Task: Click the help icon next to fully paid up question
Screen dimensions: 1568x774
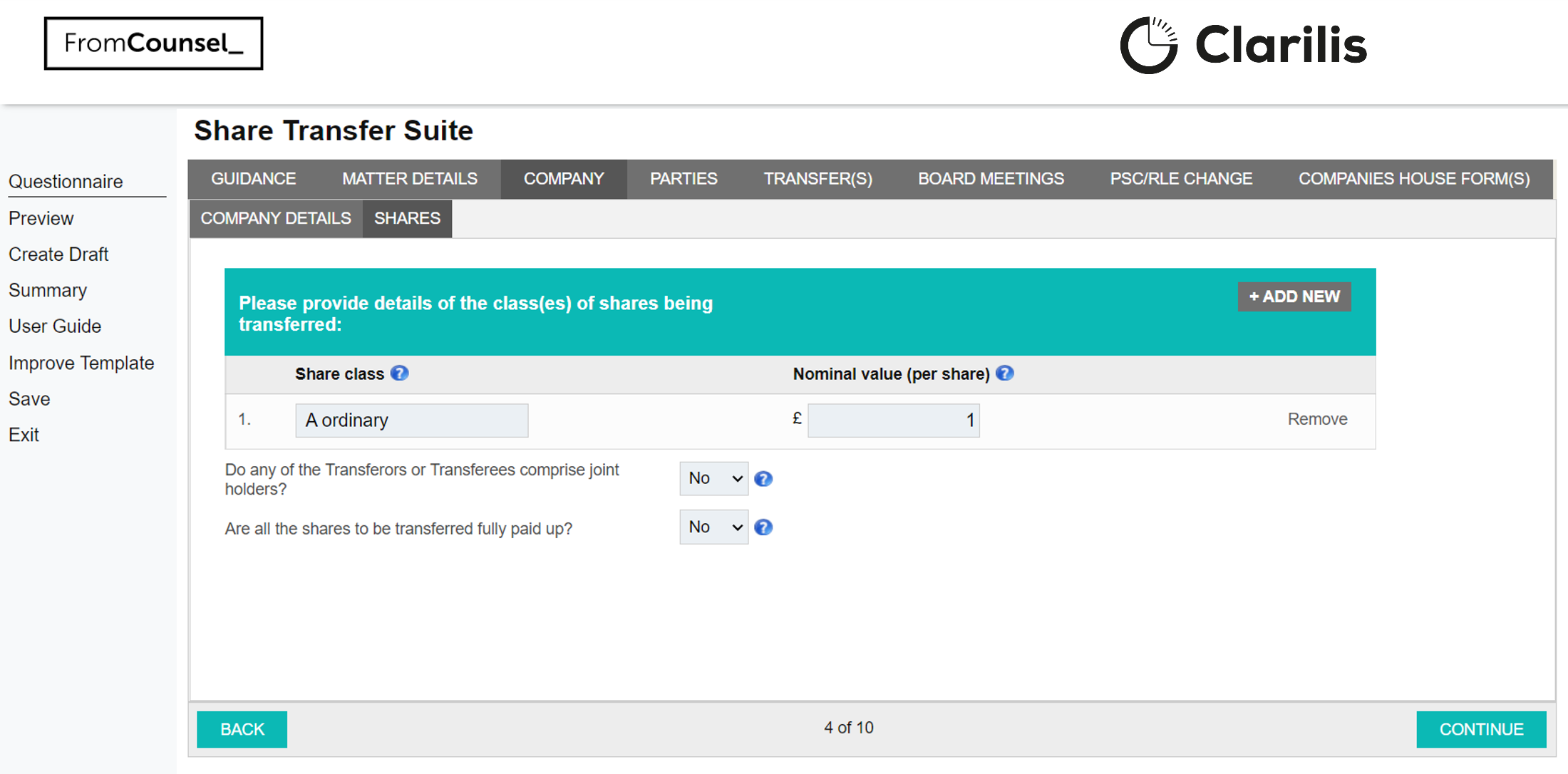Action: (x=763, y=526)
